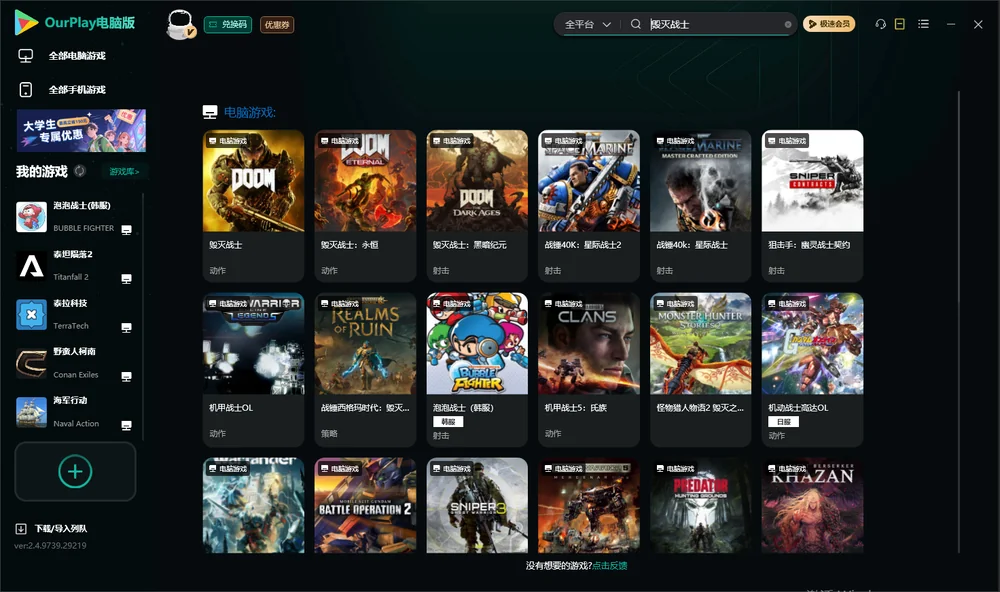This screenshot has width=1000, height=592.
Task: Click the OurPlay logo icon
Action: [26, 22]
